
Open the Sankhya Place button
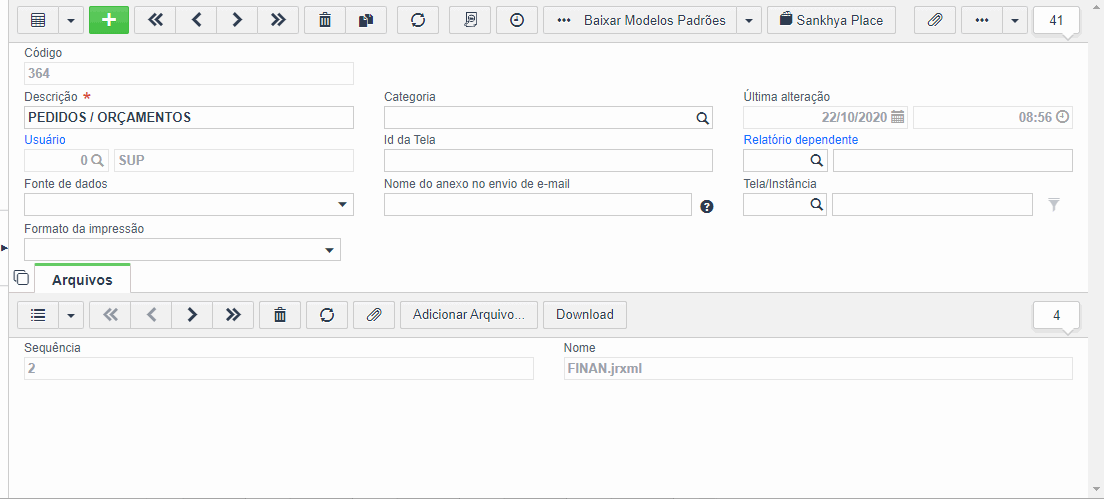click(832, 20)
